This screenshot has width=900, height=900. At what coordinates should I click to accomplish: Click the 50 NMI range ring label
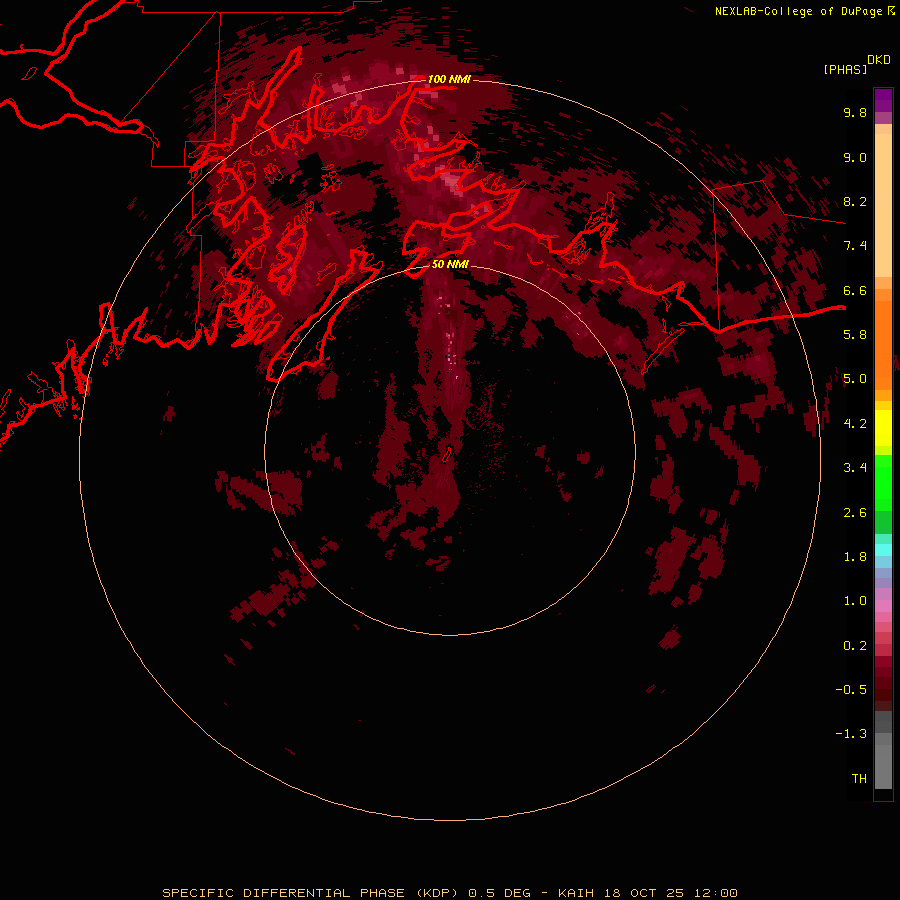click(x=450, y=264)
